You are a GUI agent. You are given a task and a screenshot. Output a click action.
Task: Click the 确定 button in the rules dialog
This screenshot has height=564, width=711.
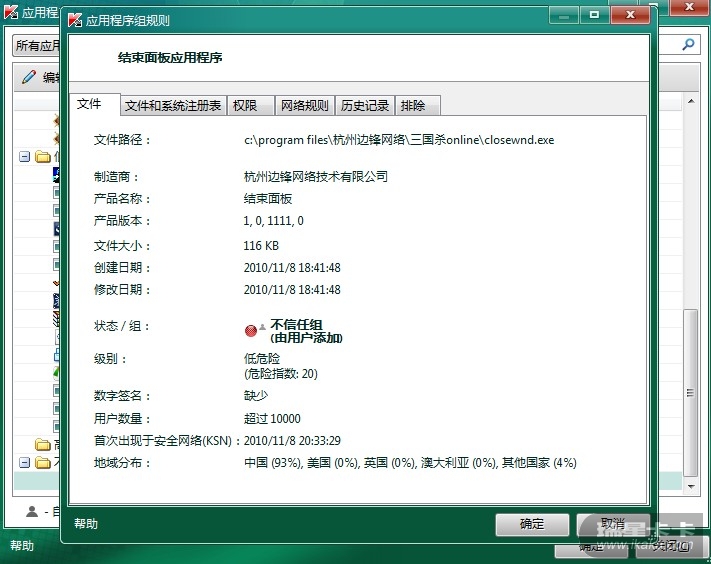click(x=532, y=524)
